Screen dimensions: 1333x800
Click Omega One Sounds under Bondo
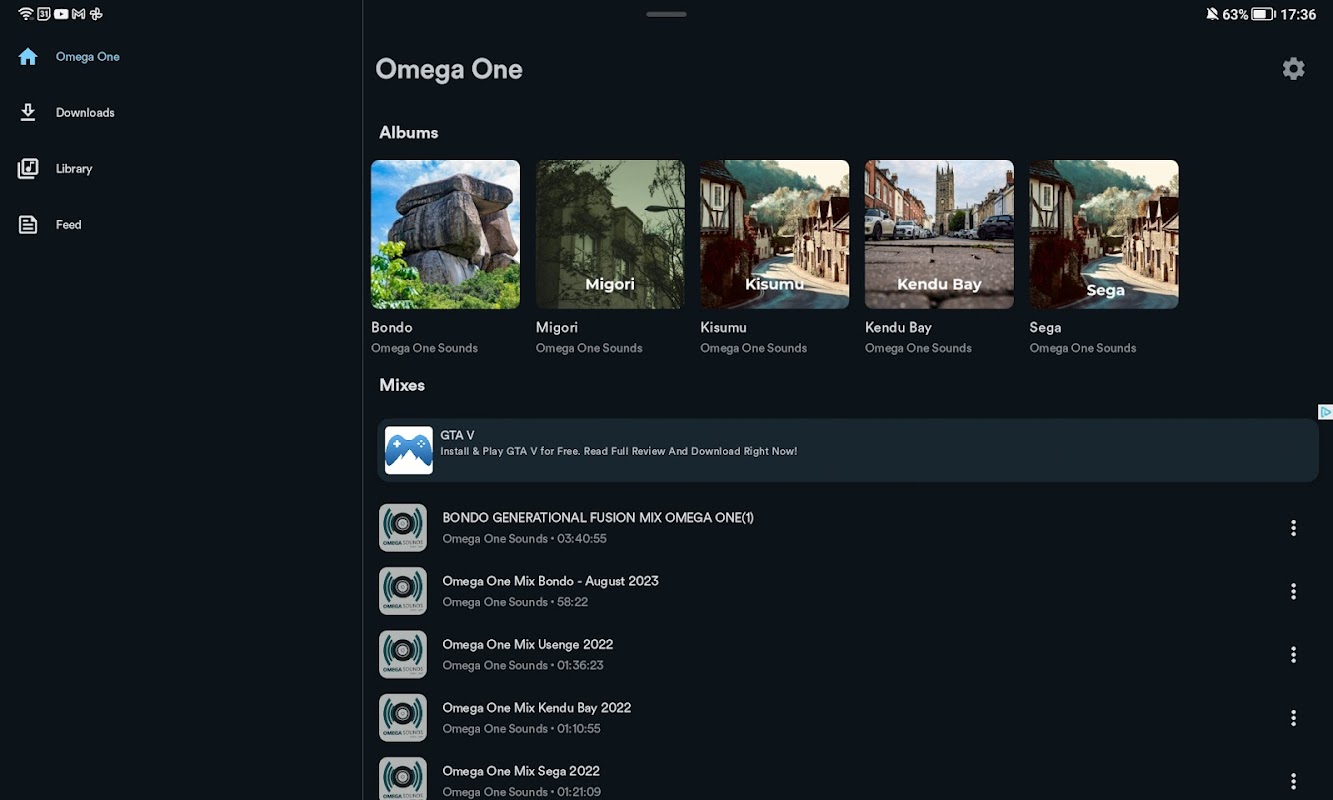424,348
